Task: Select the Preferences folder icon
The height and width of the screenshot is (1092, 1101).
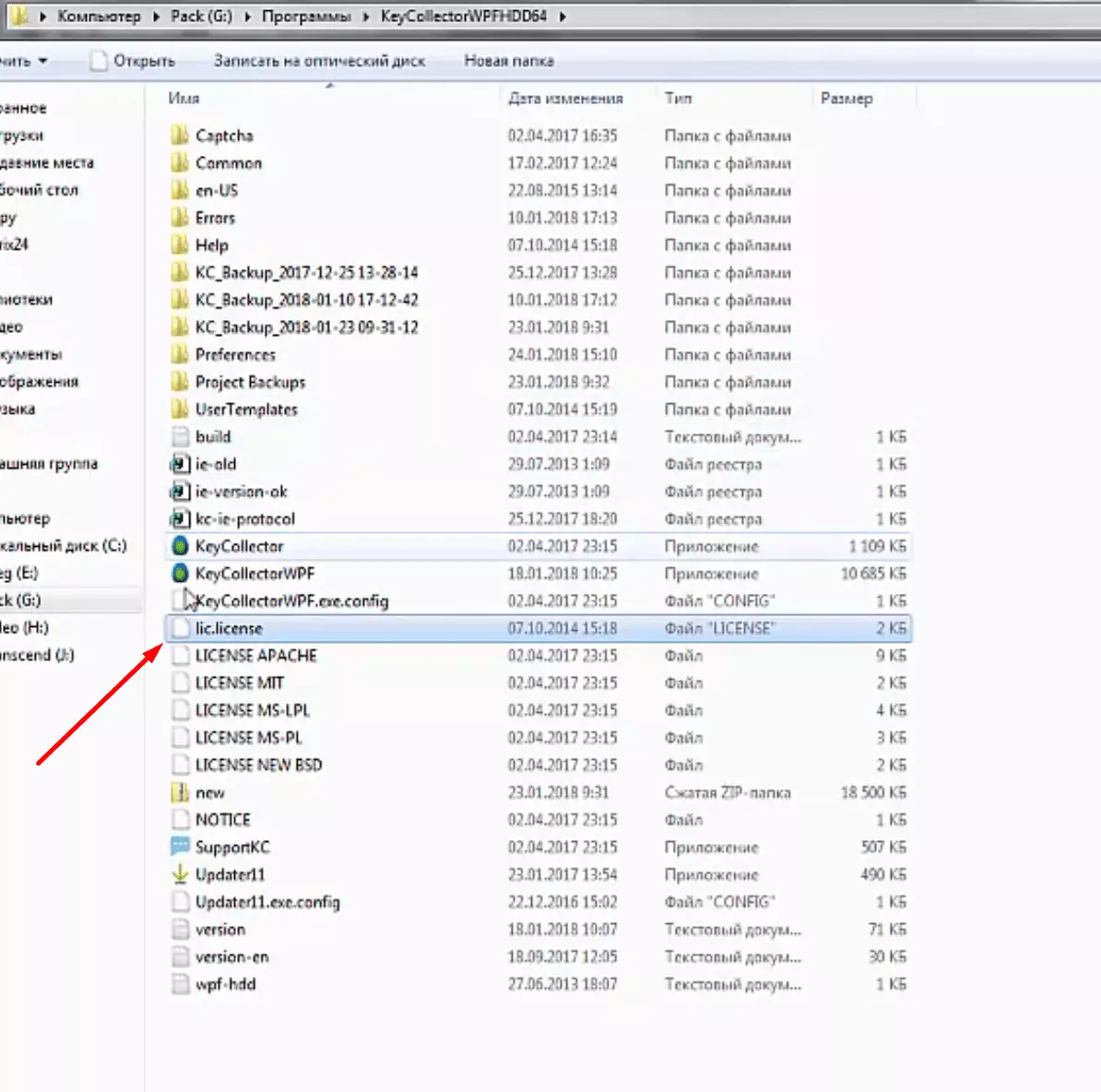Action: coord(180,355)
